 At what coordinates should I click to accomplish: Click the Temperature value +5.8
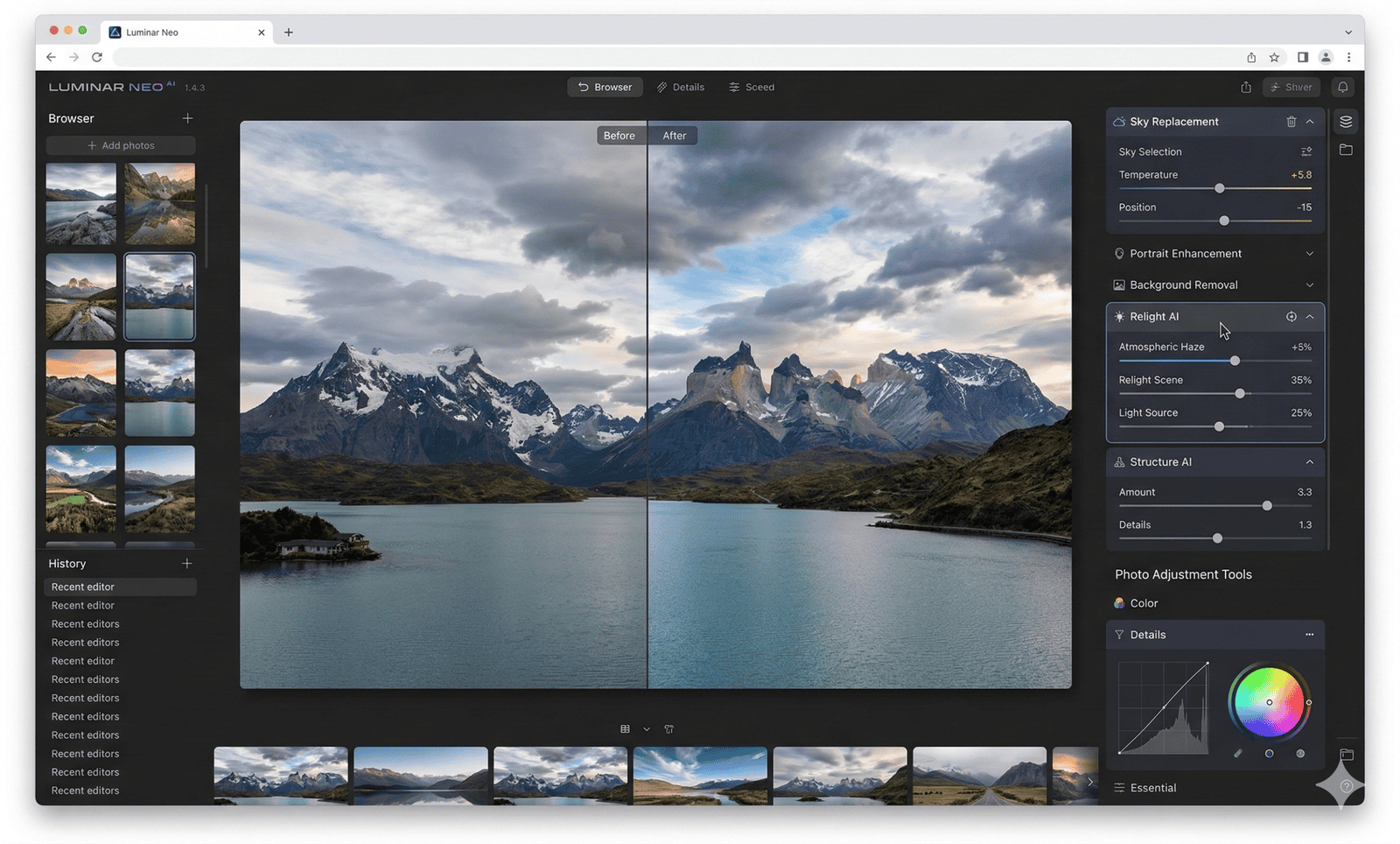point(1301,175)
